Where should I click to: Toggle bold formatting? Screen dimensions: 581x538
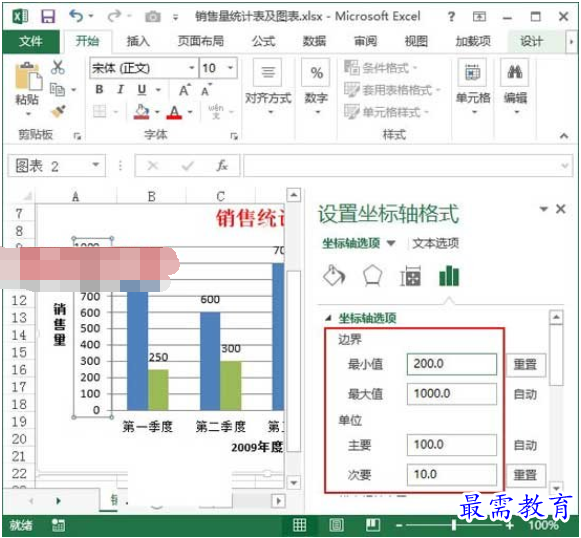[99, 89]
